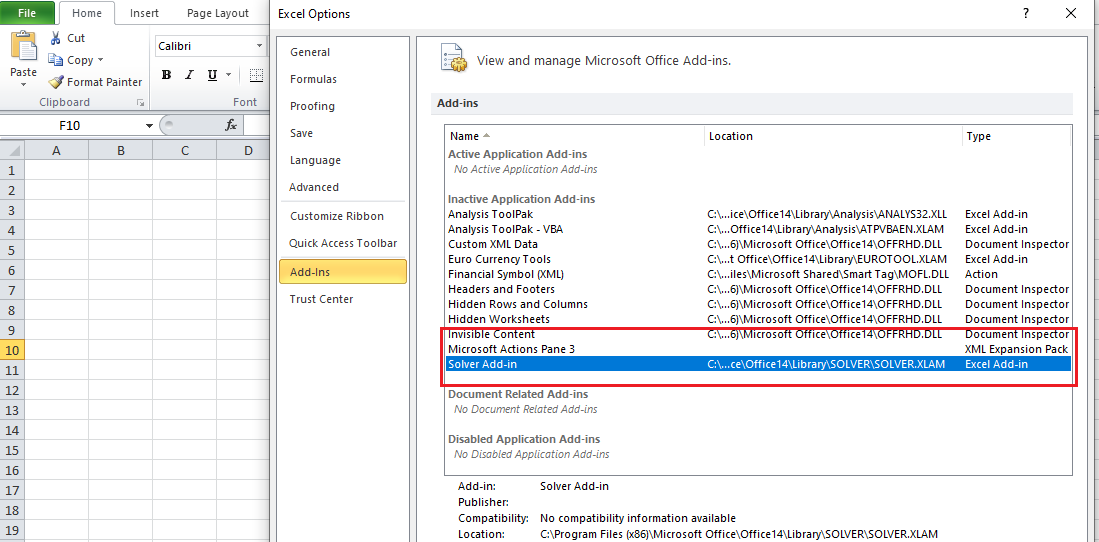1099x542 pixels.
Task: Open Quick Access Toolbar options
Action: click(x=343, y=243)
